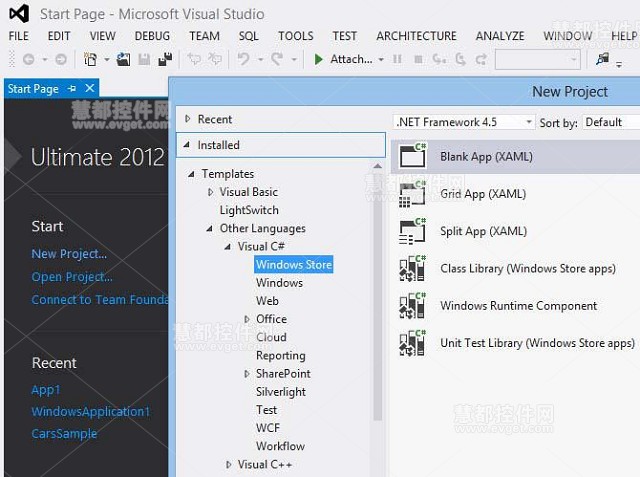Select Windows Store in template tree
The width and height of the screenshot is (640, 477).
point(294,264)
